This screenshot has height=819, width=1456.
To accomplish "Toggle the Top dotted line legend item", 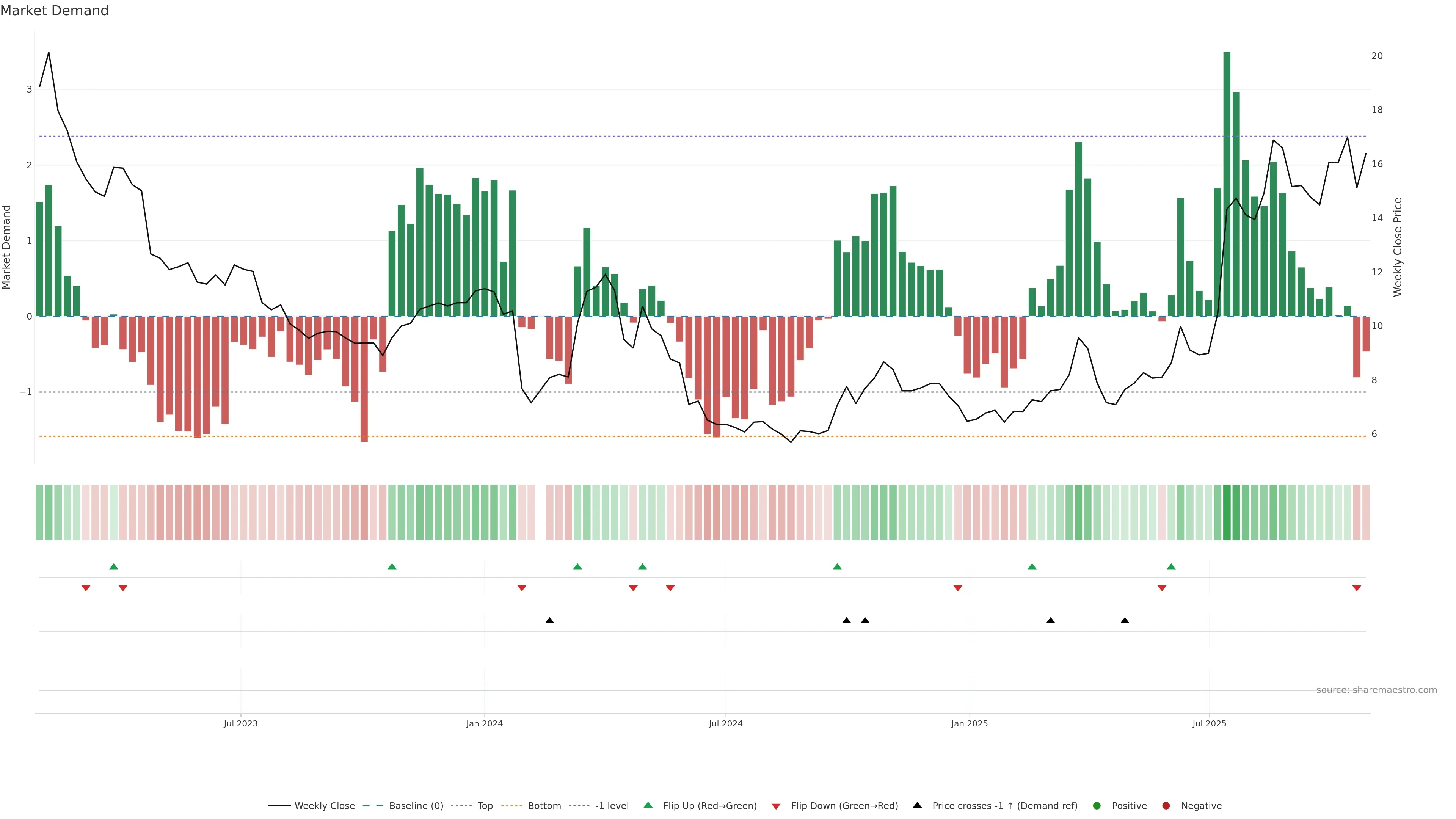I will 485,806.
